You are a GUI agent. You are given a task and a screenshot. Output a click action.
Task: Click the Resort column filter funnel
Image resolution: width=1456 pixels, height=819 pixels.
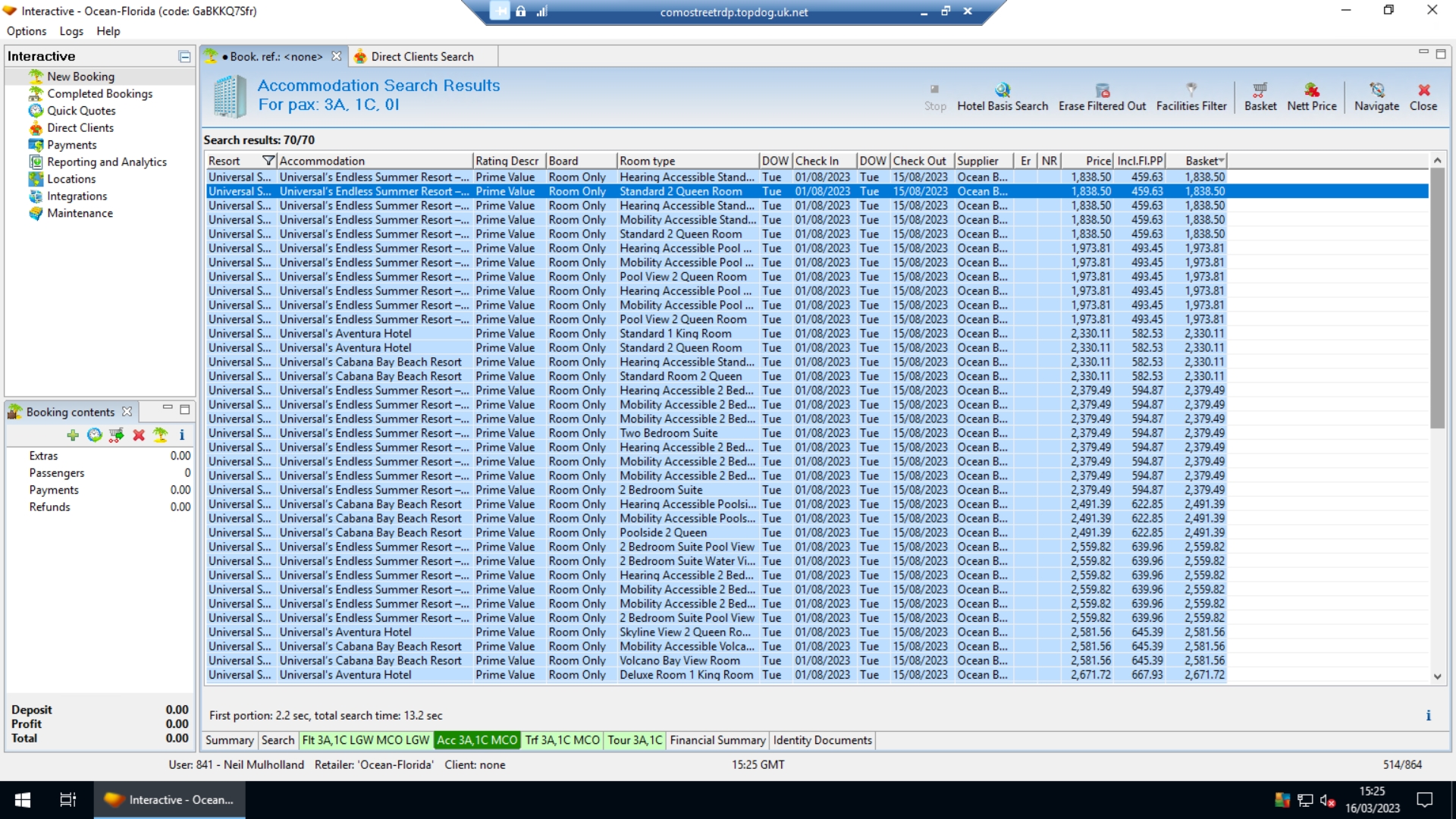click(268, 161)
